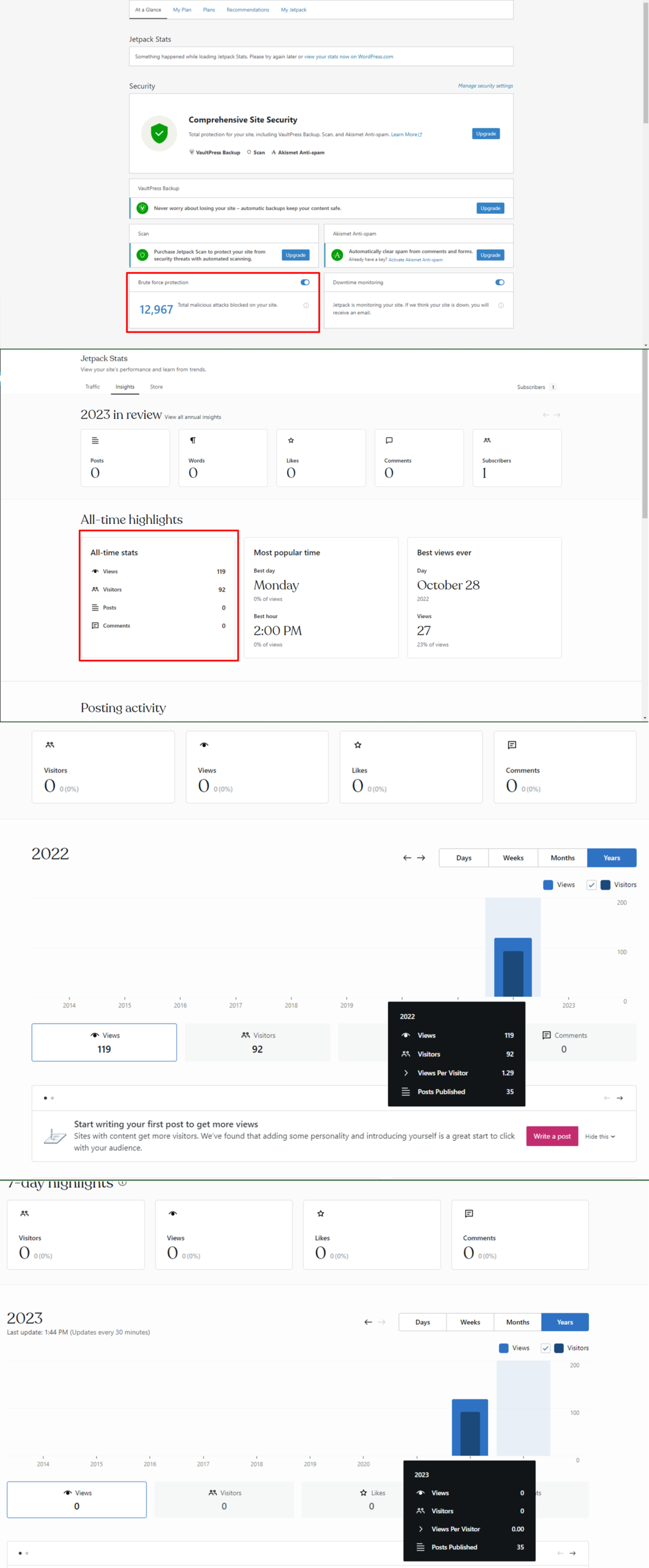Viewport: 649px width, 1568px height.
Task: Click the Likes star in 2023 in review
Action: pos(291,440)
